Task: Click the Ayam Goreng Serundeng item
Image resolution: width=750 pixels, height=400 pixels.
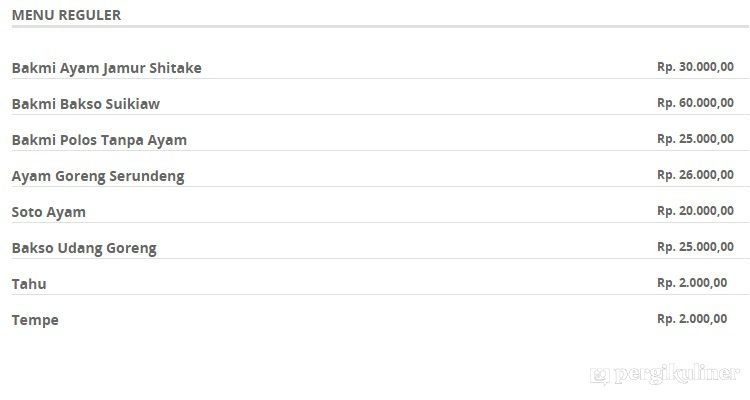Action: pos(98,176)
